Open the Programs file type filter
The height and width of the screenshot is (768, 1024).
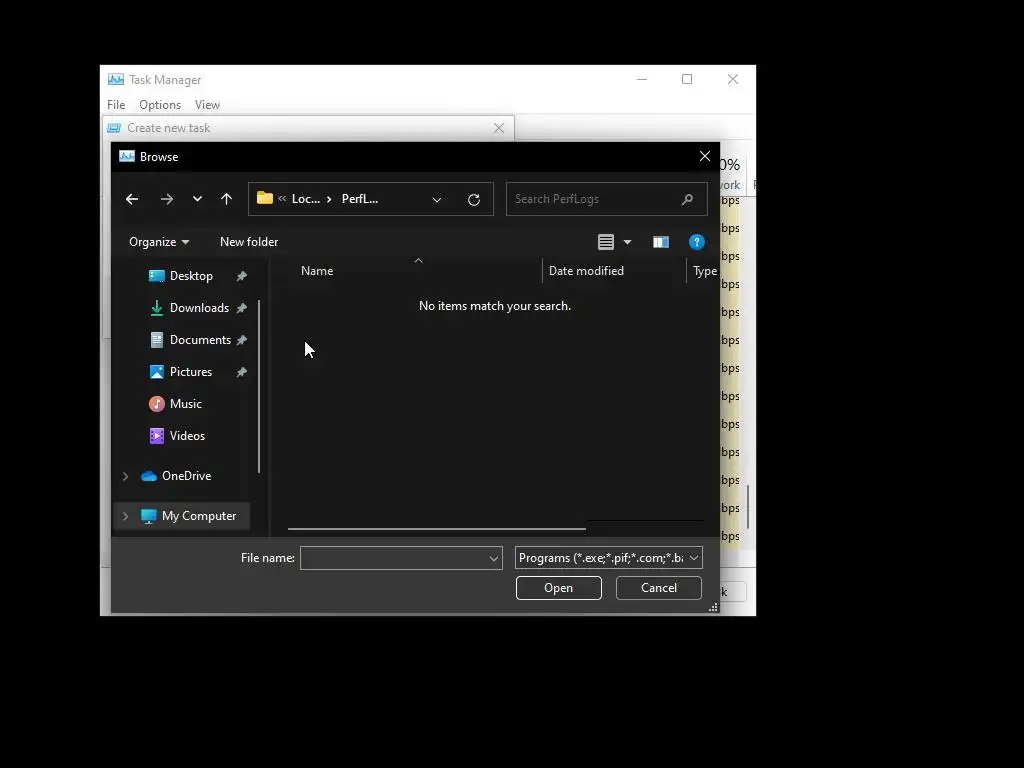pos(609,558)
